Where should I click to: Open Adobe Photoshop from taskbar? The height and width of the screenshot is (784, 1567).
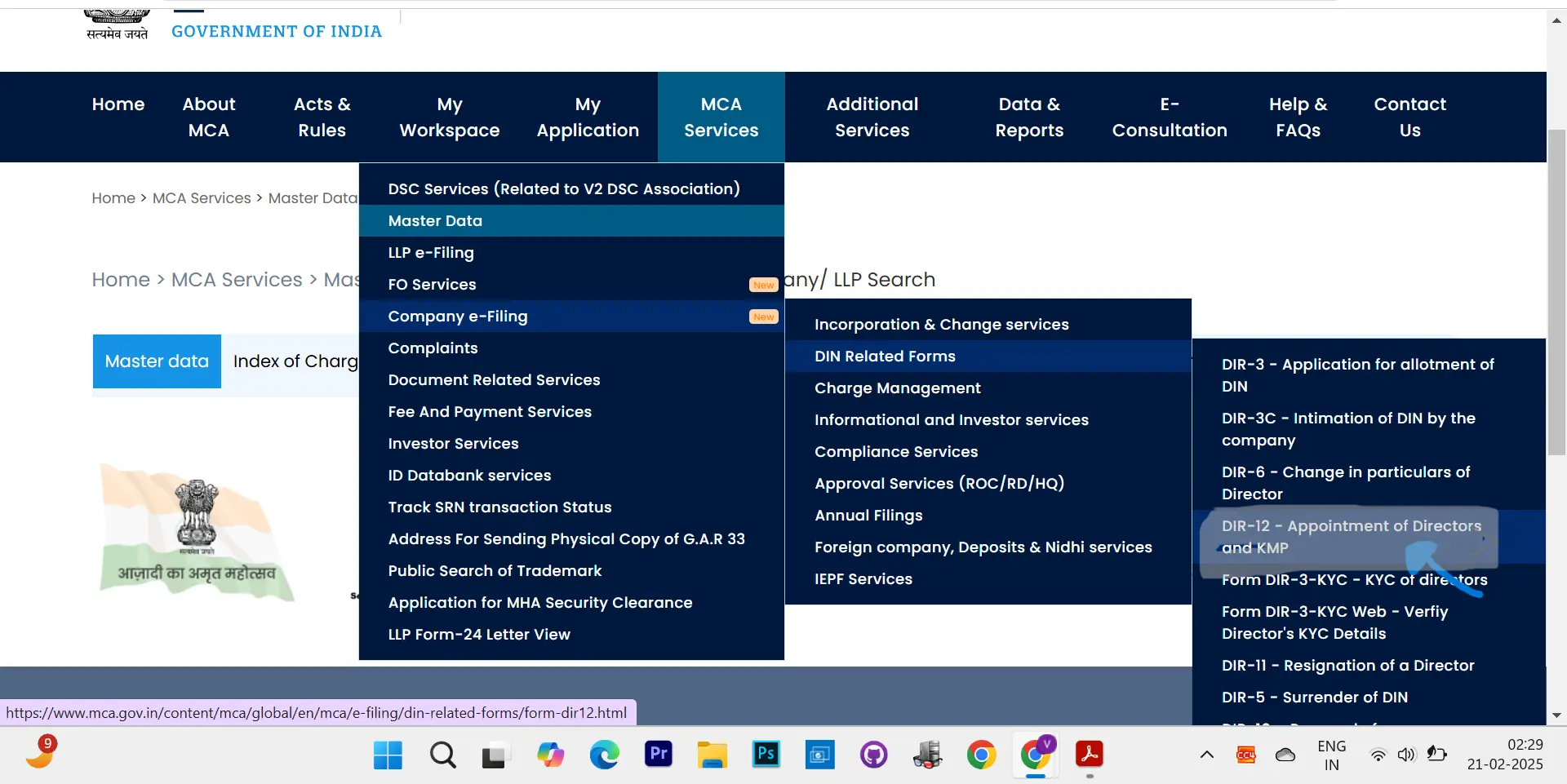click(x=766, y=754)
